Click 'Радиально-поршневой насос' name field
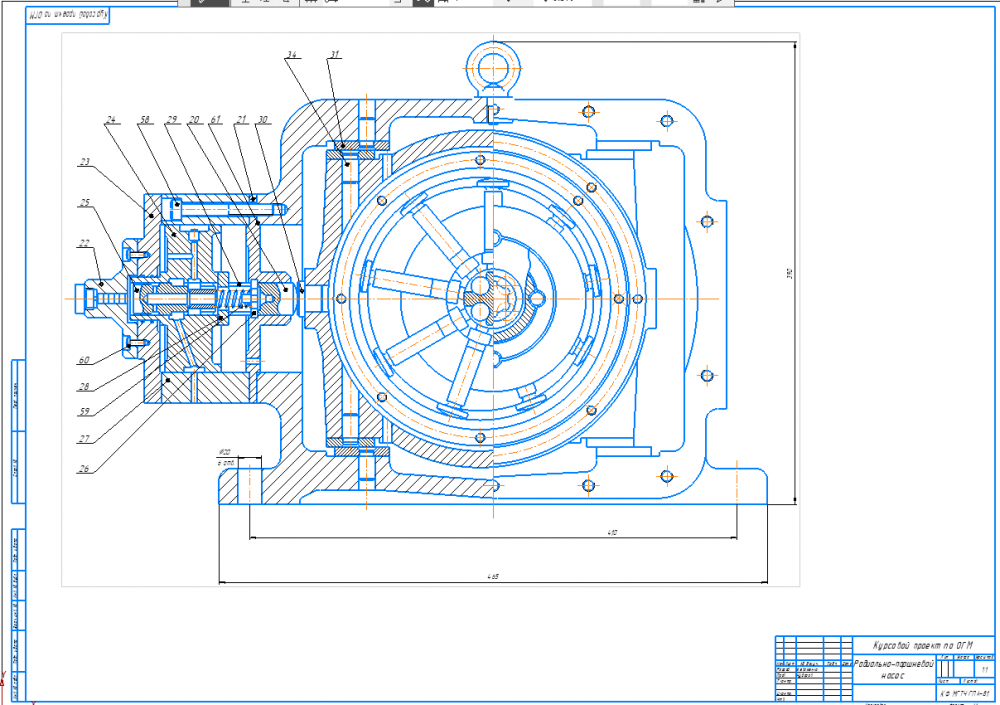Screen dimensions: 1000x705 [893, 668]
